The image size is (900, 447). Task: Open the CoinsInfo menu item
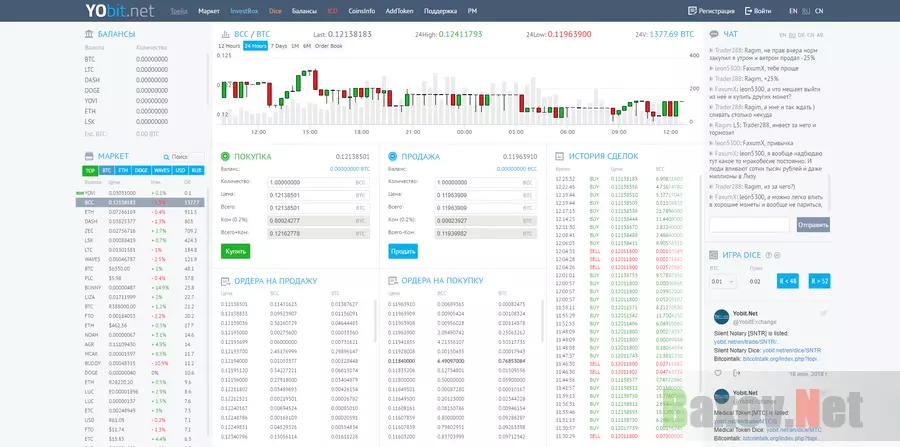[362, 11]
